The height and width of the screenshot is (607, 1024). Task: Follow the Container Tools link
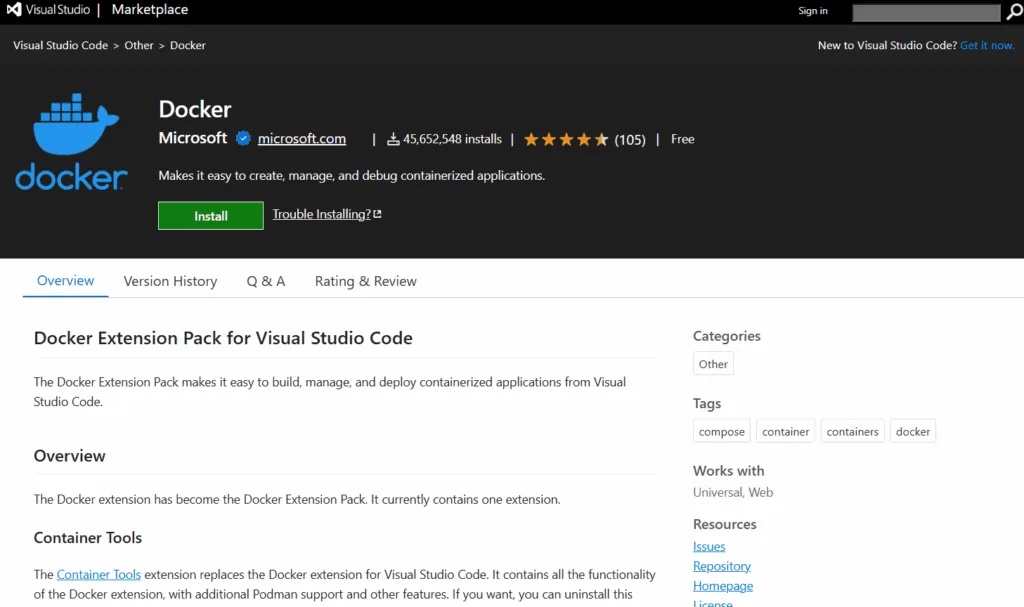(99, 574)
